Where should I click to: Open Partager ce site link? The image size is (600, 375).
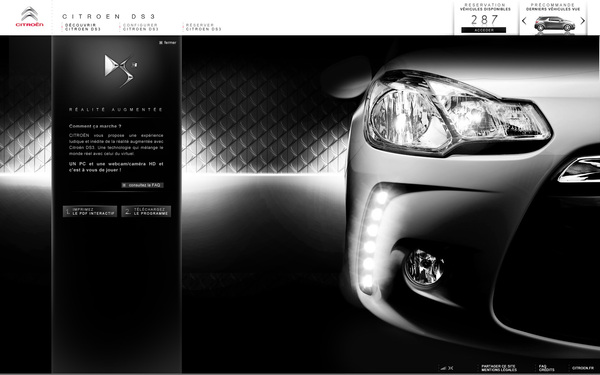pyautogui.click(x=498, y=366)
